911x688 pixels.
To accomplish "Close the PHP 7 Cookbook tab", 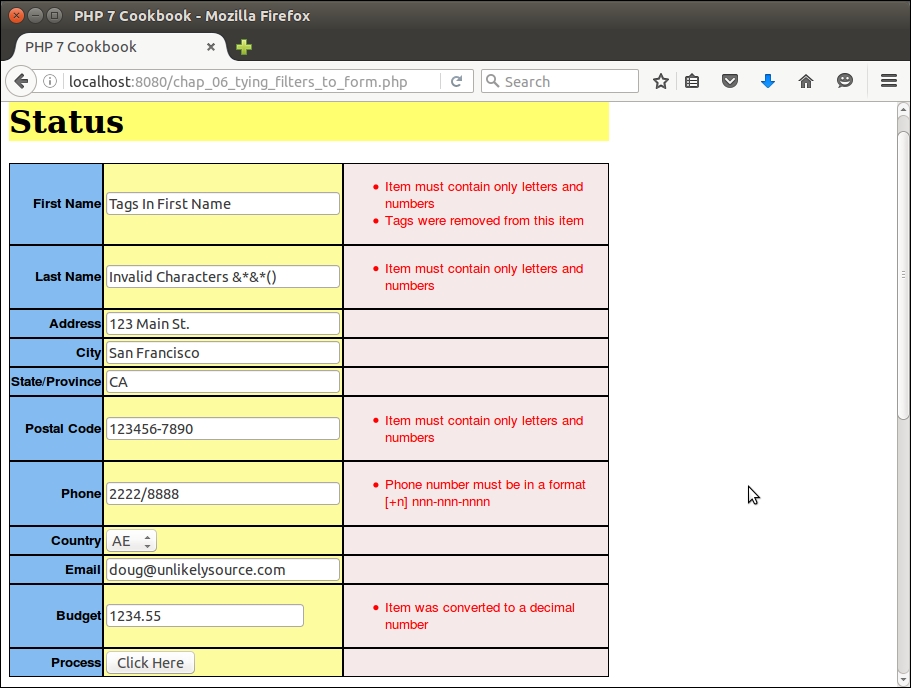I will [211, 47].
